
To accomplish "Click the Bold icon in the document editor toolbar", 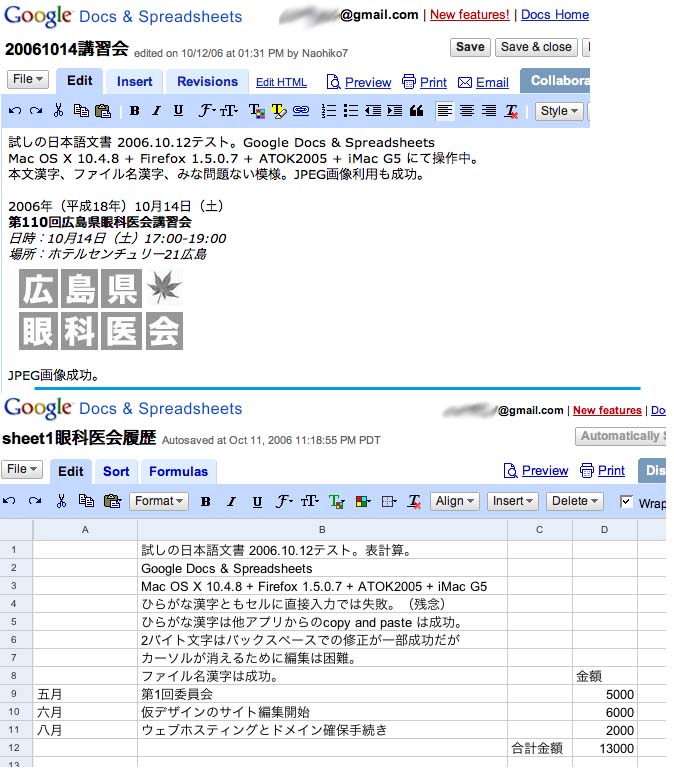I will point(134,111).
